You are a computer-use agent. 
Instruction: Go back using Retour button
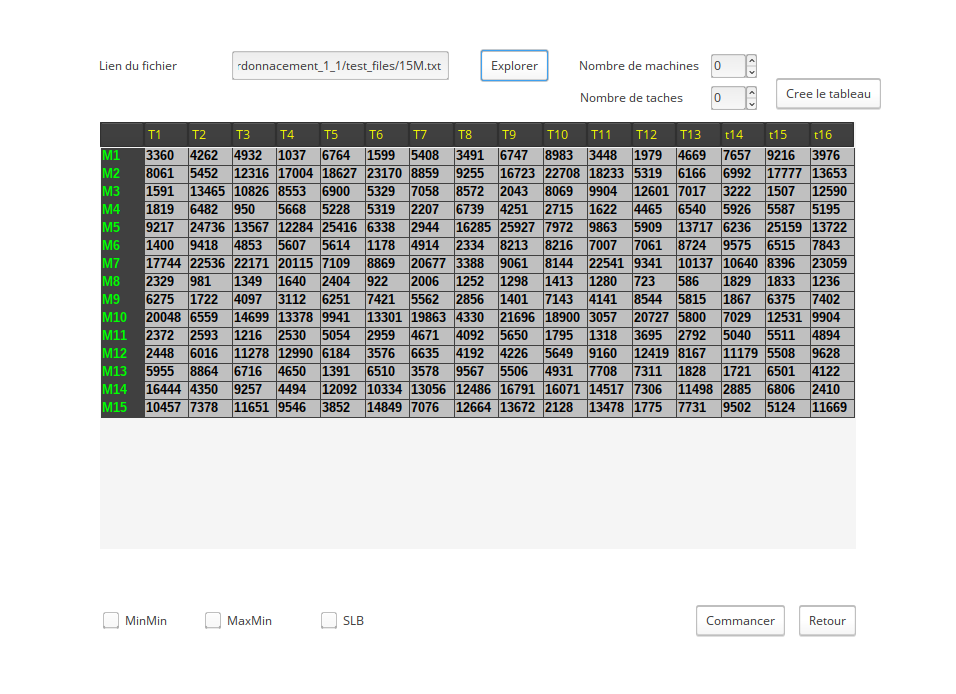pos(827,621)
